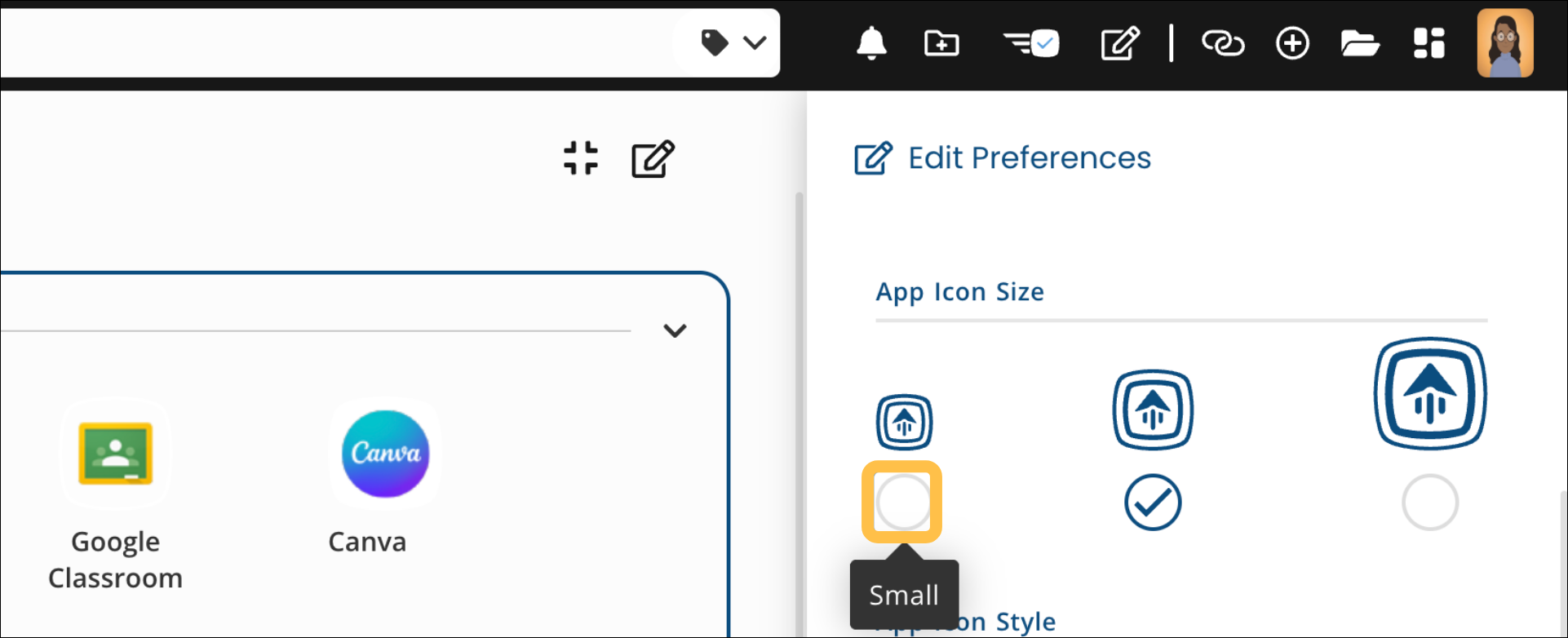Open the user profile avatar
The width and height of the screenshot is (1568, 638).
(x=1505, y=43)
